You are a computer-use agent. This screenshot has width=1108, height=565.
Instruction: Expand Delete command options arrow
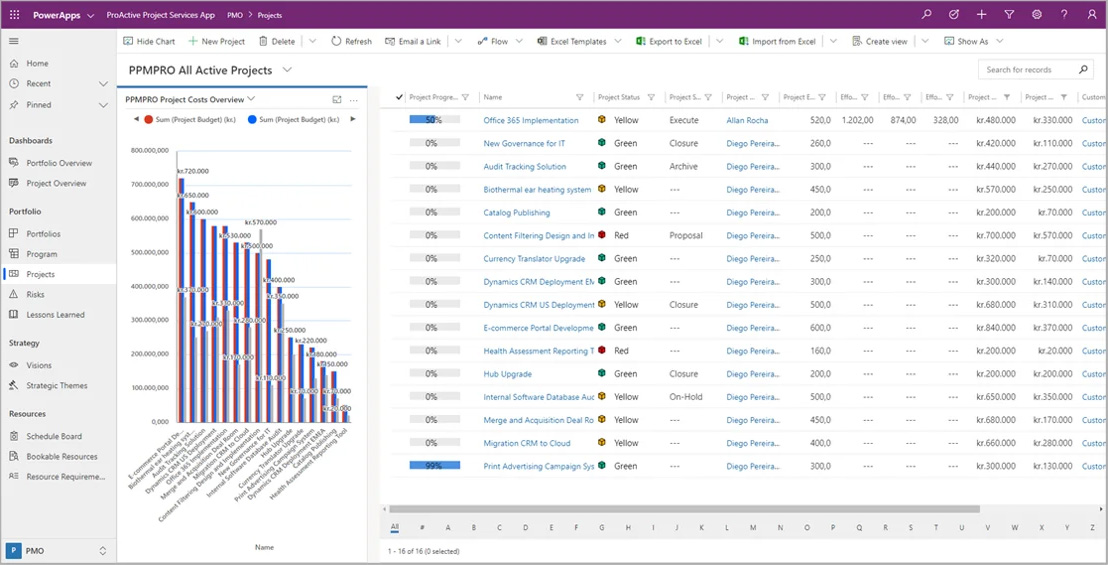(313, 42)
